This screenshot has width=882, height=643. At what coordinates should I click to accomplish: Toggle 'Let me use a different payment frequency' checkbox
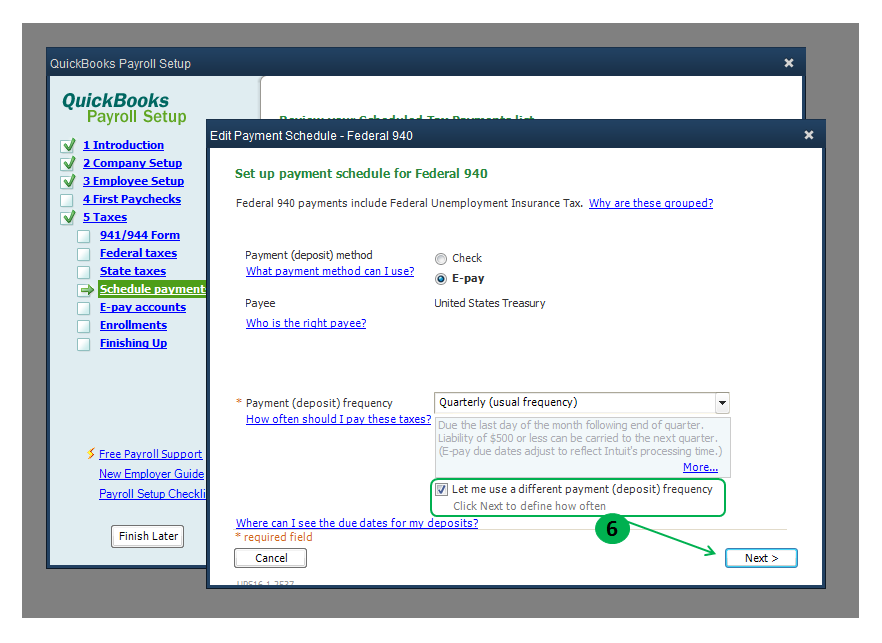coord(442,489)
